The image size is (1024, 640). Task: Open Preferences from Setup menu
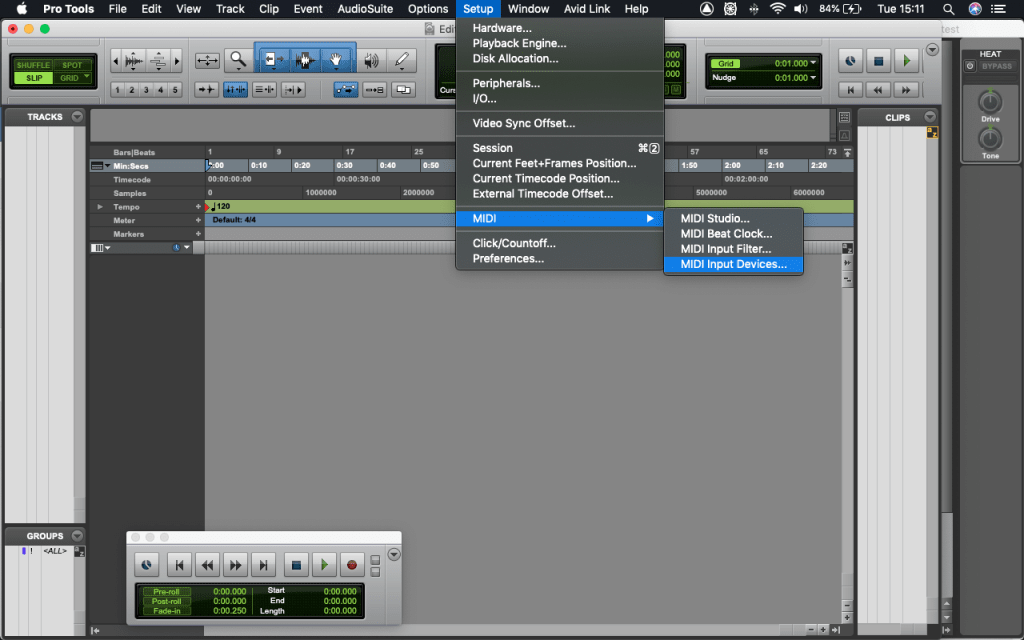(560, 259)
